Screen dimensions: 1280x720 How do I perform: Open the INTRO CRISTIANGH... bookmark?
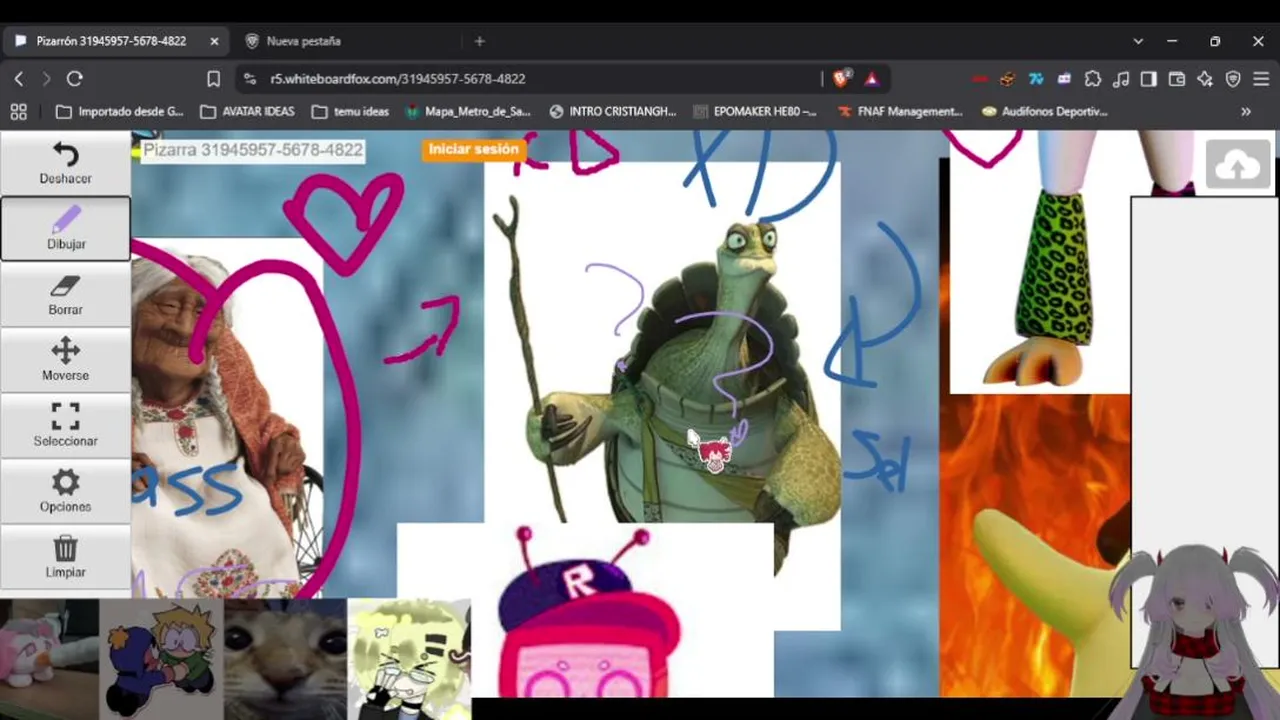613,111
